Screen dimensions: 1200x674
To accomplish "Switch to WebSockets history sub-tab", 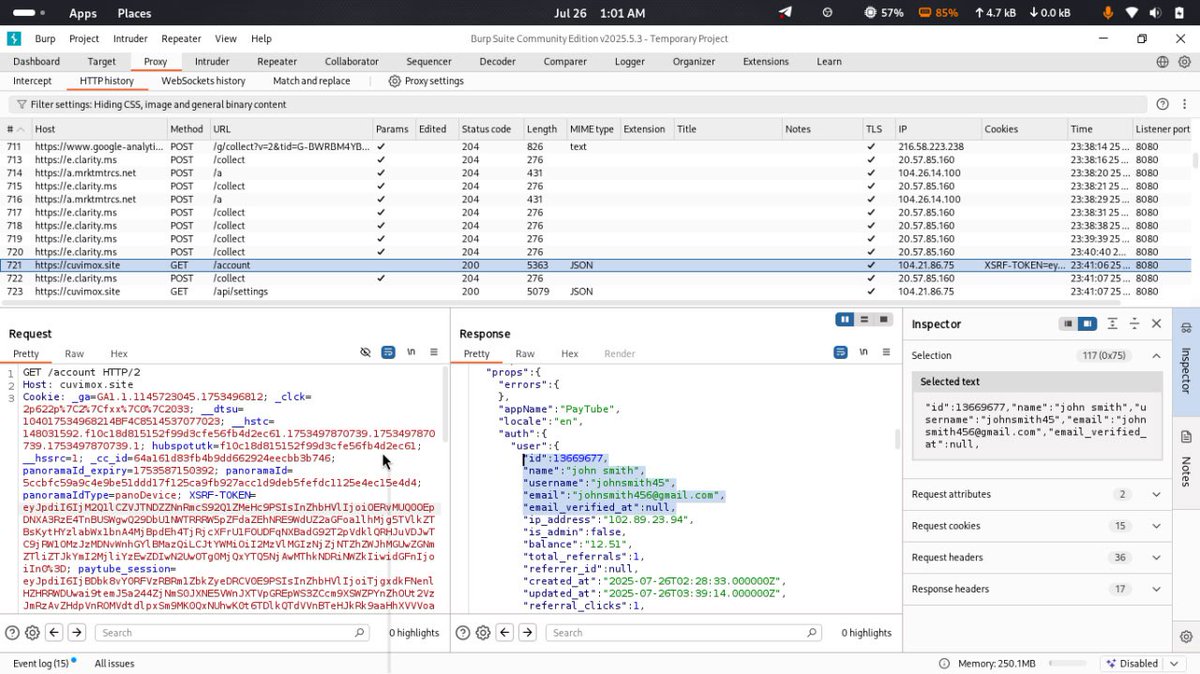I will (203, 81).
